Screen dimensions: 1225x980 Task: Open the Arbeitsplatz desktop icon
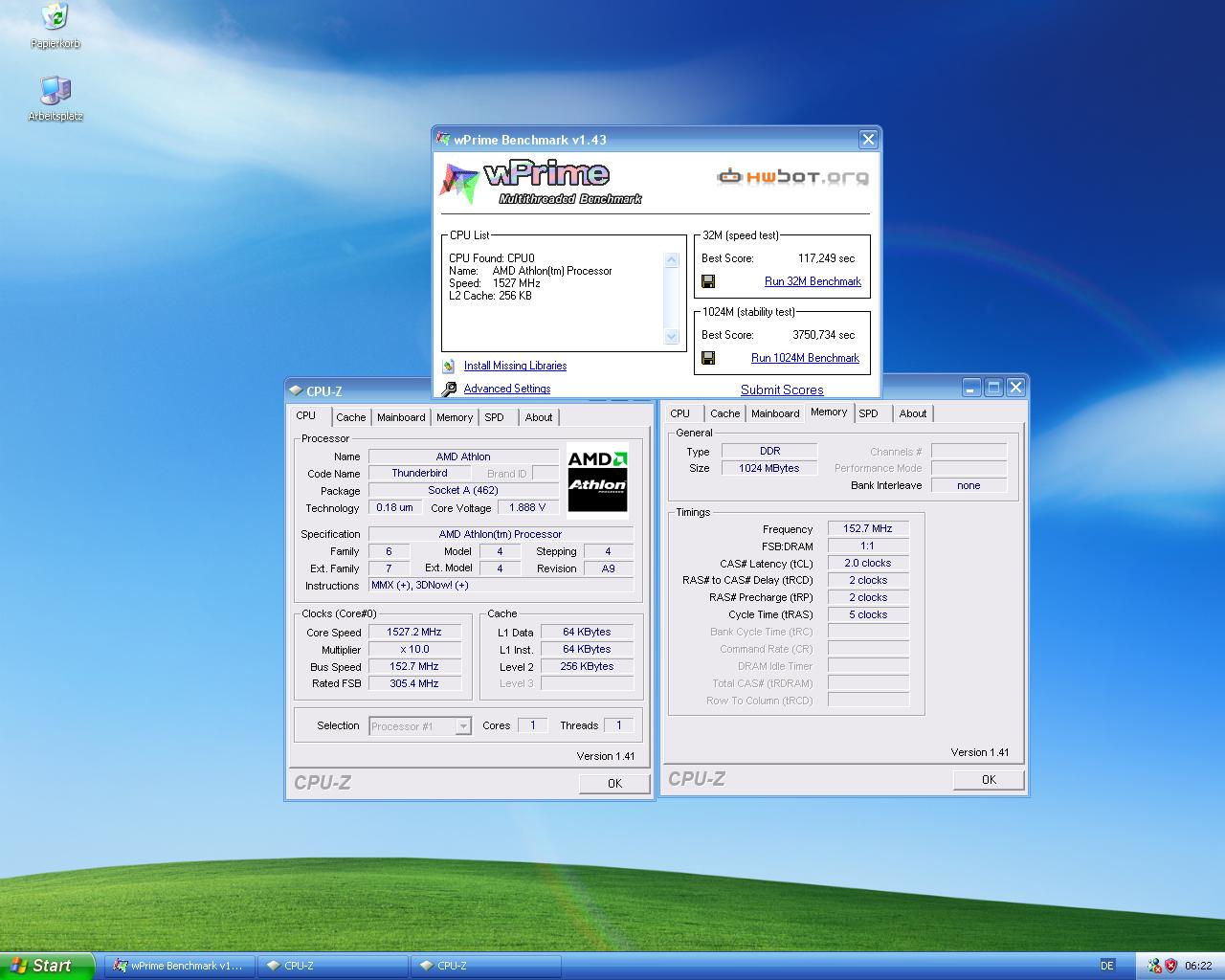[x=55, y=99]
